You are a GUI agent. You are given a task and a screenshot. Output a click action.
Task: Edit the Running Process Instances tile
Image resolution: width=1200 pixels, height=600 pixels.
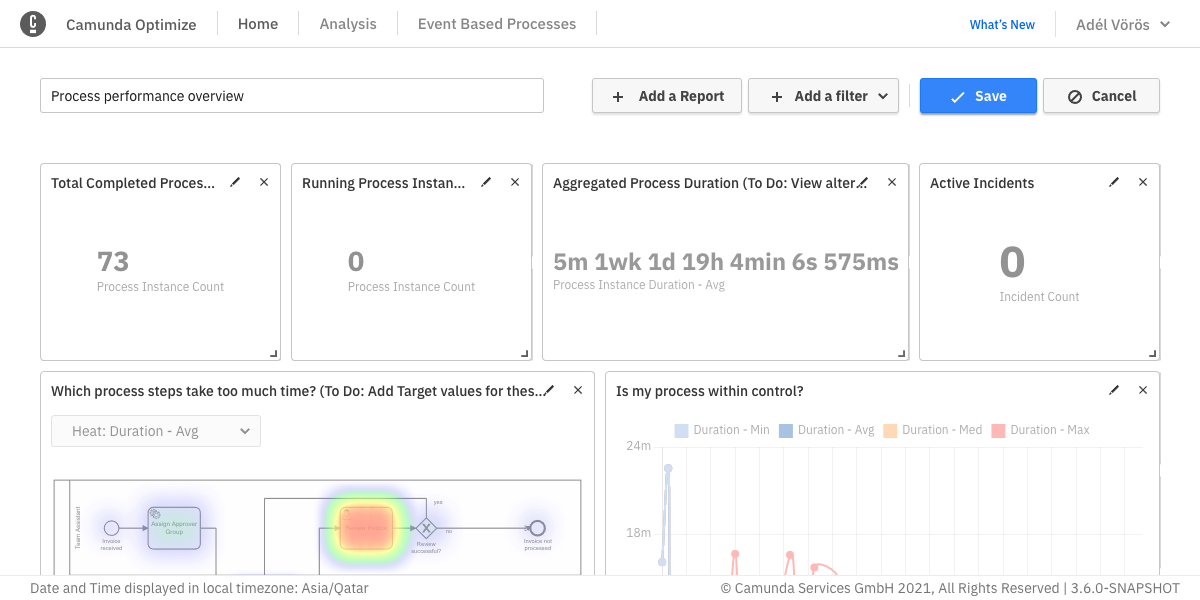486,182
